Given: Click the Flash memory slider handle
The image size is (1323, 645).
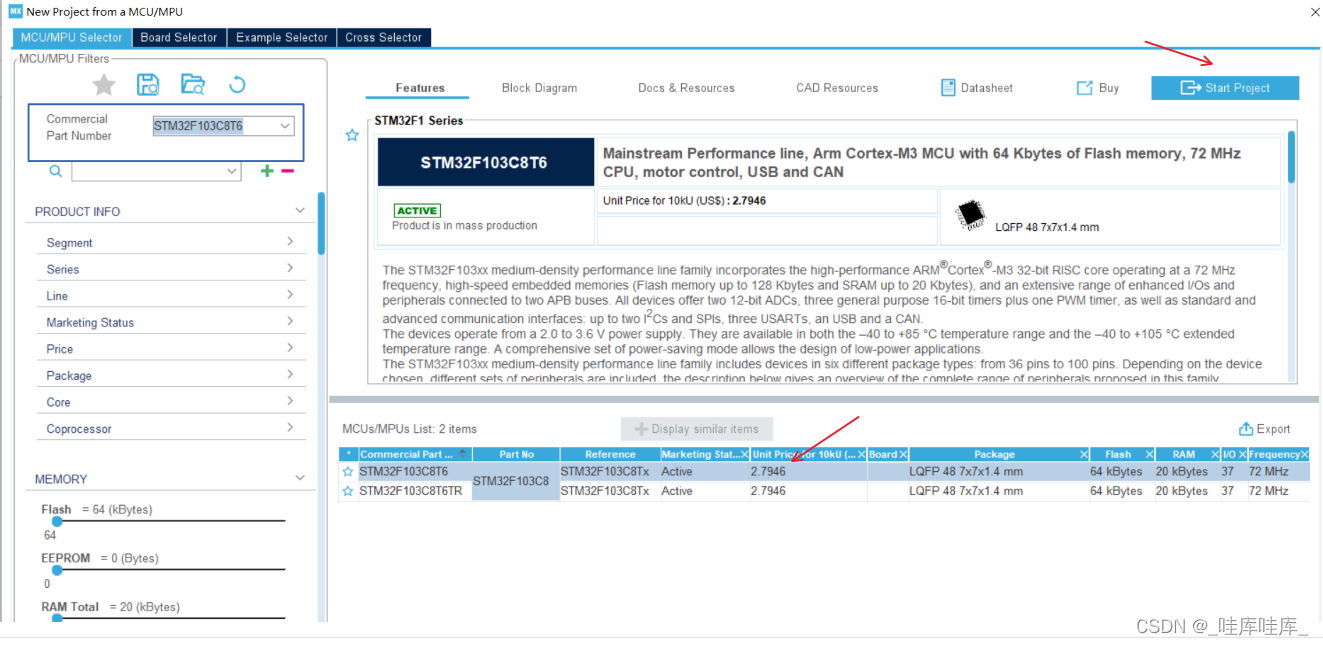Looking at the screenshot, I should 57,521.
